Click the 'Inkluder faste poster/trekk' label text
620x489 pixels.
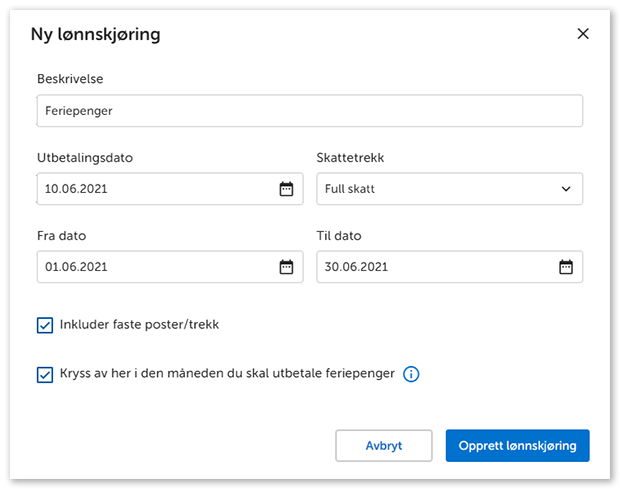pos(140,325)
